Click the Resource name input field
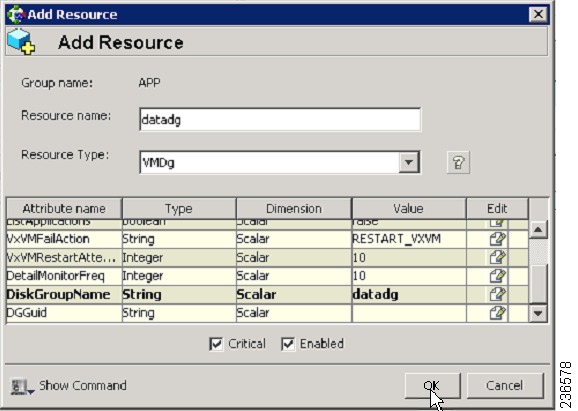This screenshot has width=578, height=411. coord(280,119)
